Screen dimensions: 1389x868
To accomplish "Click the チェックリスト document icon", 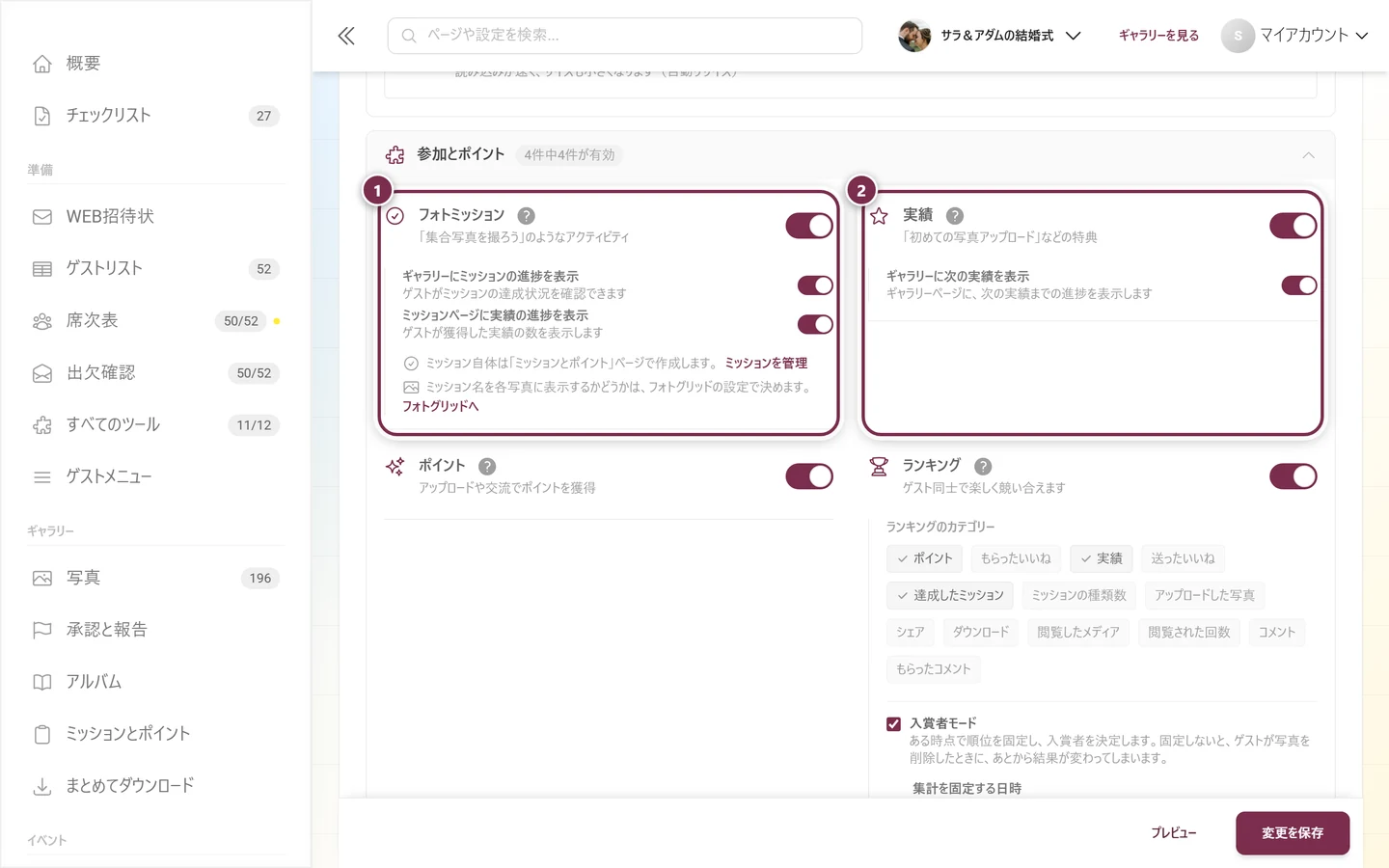I will click(x=42, y=116).
